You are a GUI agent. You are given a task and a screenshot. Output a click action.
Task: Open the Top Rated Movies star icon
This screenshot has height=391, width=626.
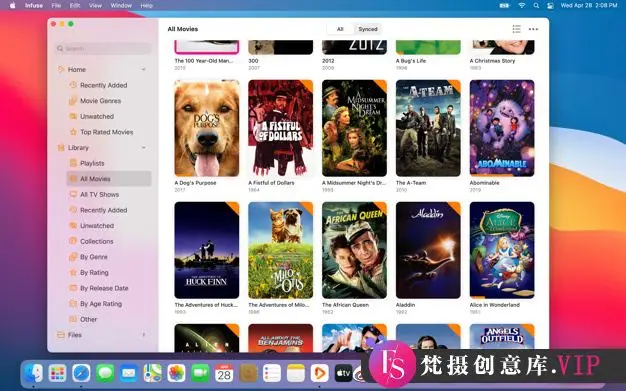[x=73, y=132]
